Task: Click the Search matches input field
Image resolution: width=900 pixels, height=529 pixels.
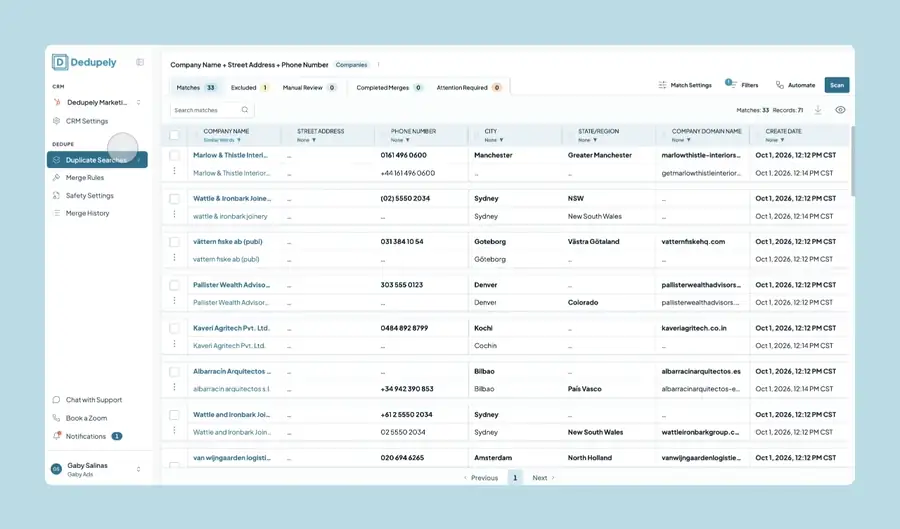Action: coord(212,110)
